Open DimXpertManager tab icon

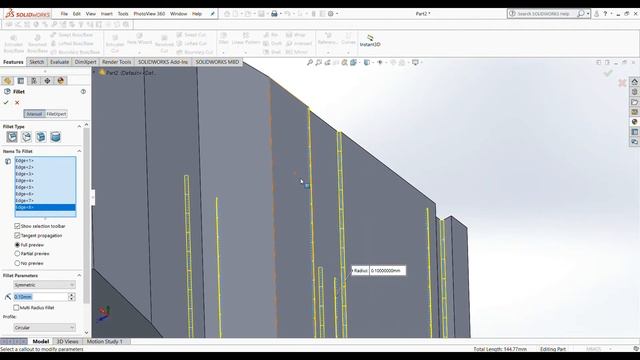point(47,80)
